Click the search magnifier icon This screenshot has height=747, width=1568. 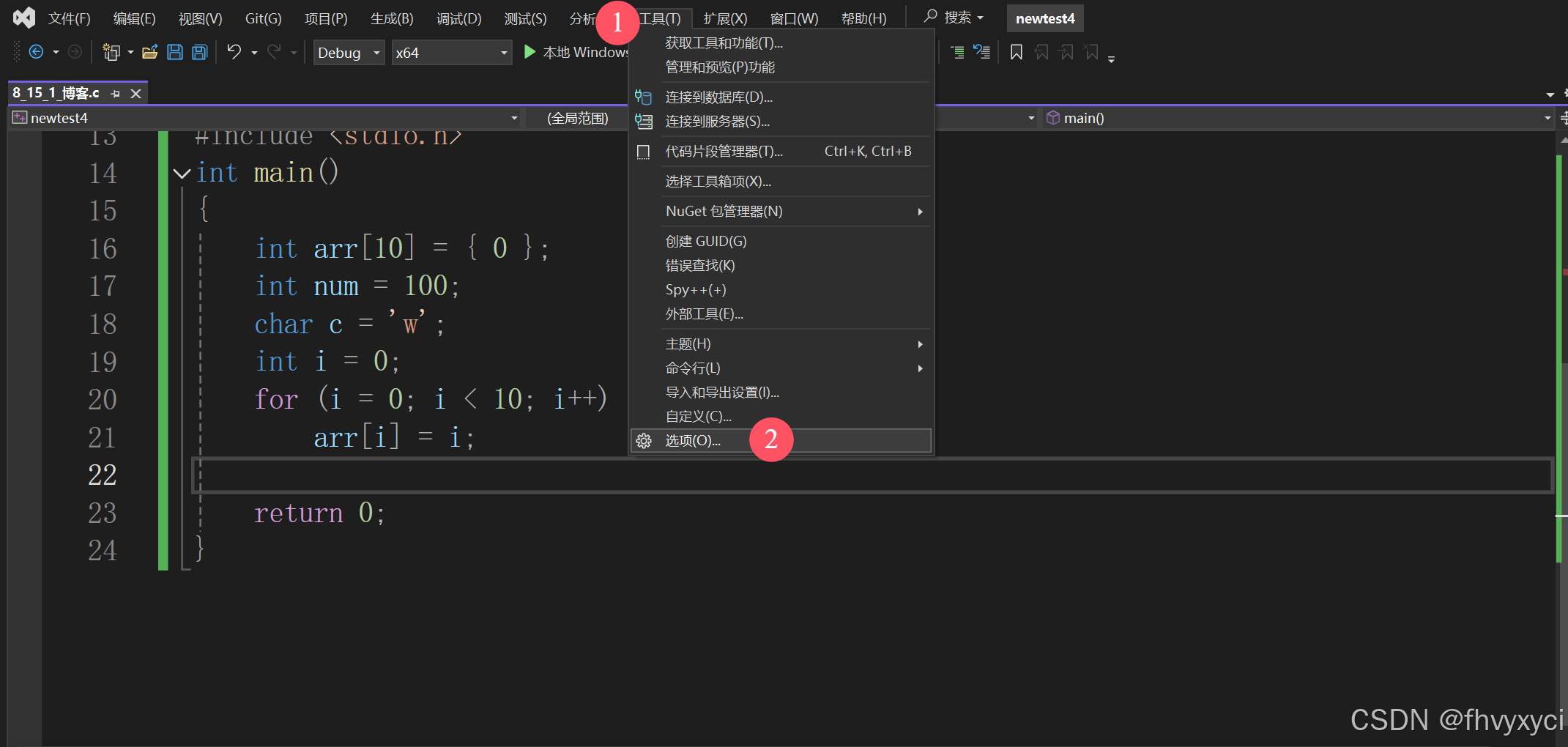click(930, 16)
